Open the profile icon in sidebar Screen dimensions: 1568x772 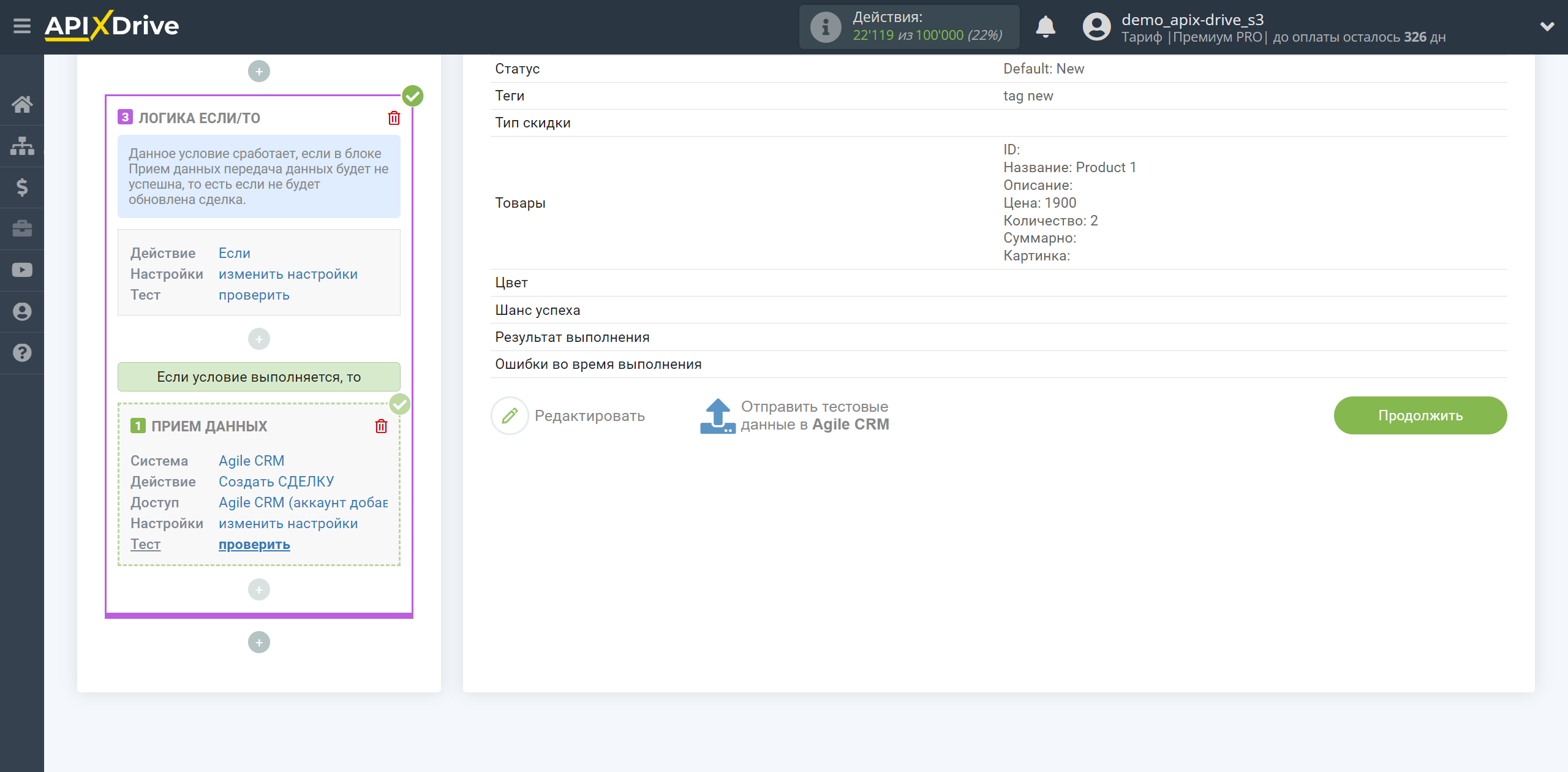(x=22, y=311)
